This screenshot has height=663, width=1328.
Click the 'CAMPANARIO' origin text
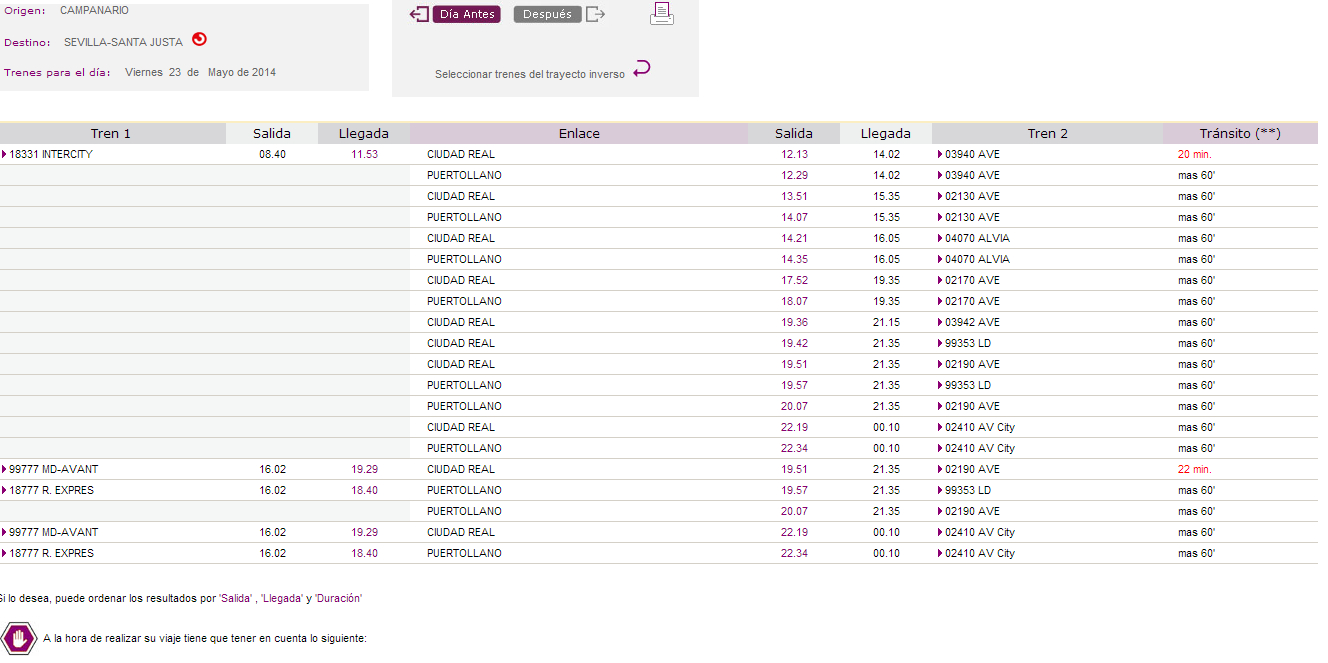click(94, 11)
